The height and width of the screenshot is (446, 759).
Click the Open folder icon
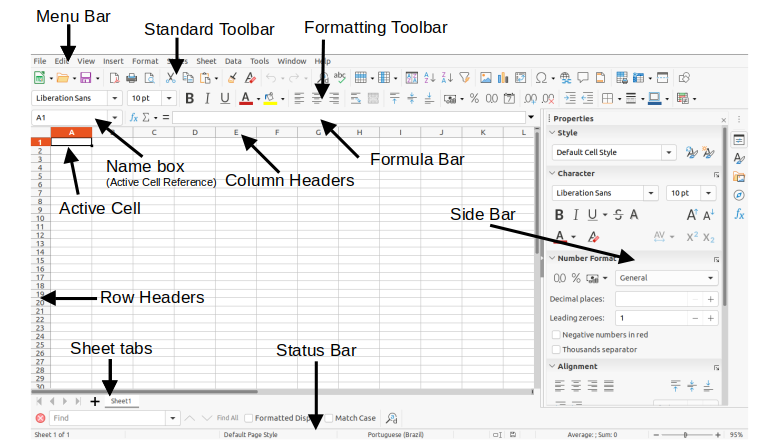click(x=62, y=78)
